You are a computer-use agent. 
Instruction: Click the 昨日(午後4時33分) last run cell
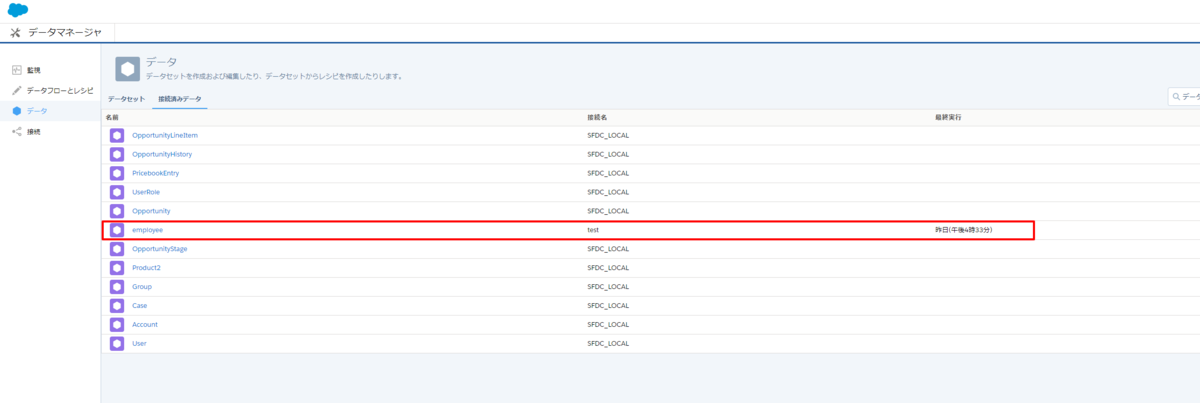[x=964, y=230]
